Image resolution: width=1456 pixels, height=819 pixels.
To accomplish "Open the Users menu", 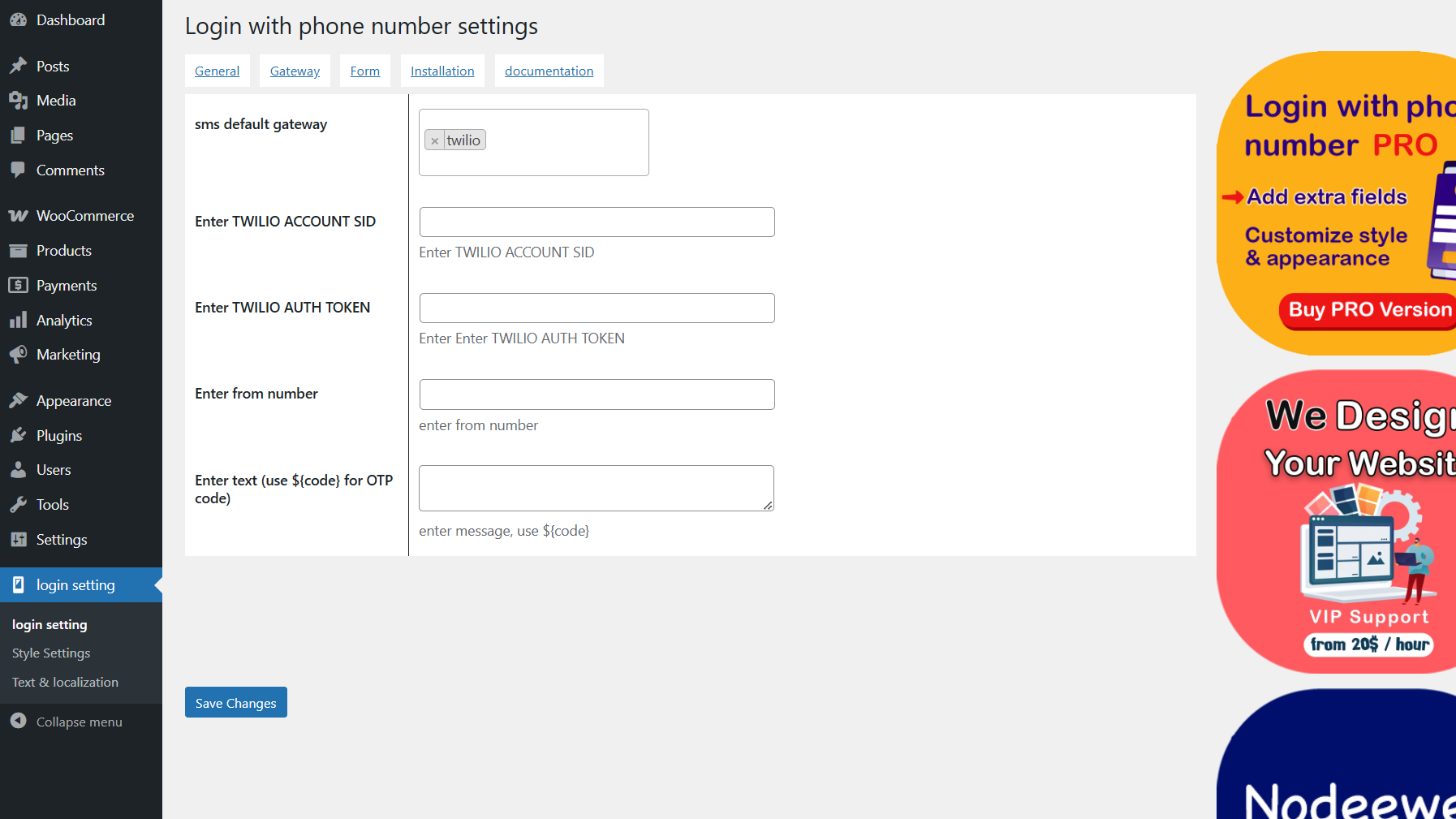I will pos(81,470).
